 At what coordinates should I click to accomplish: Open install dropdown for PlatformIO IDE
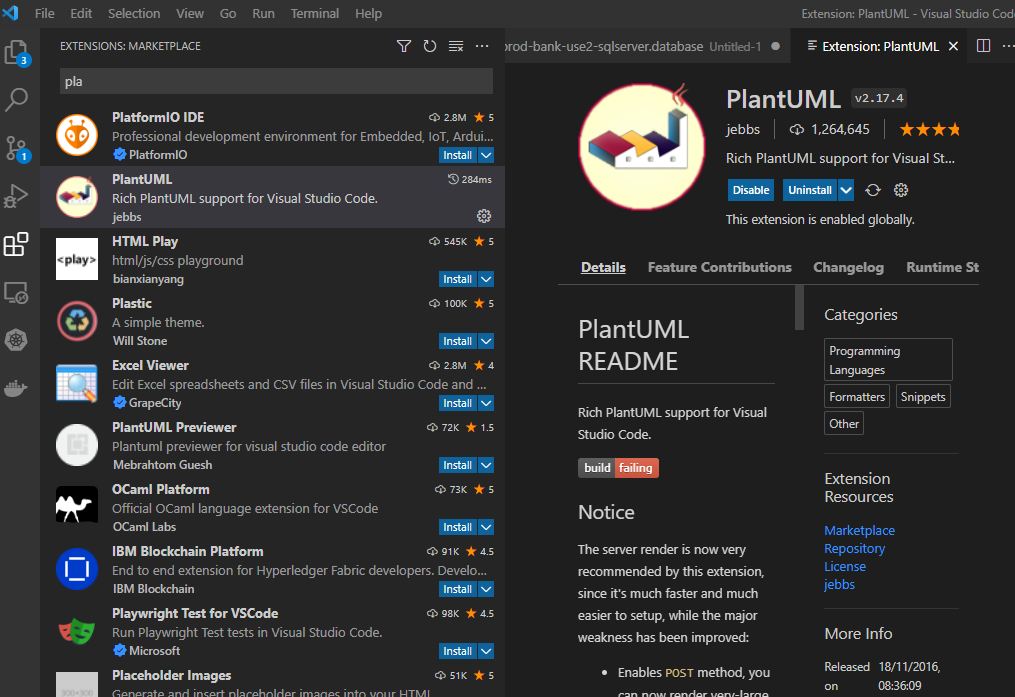pyautogui.click(x=486, y=155)
